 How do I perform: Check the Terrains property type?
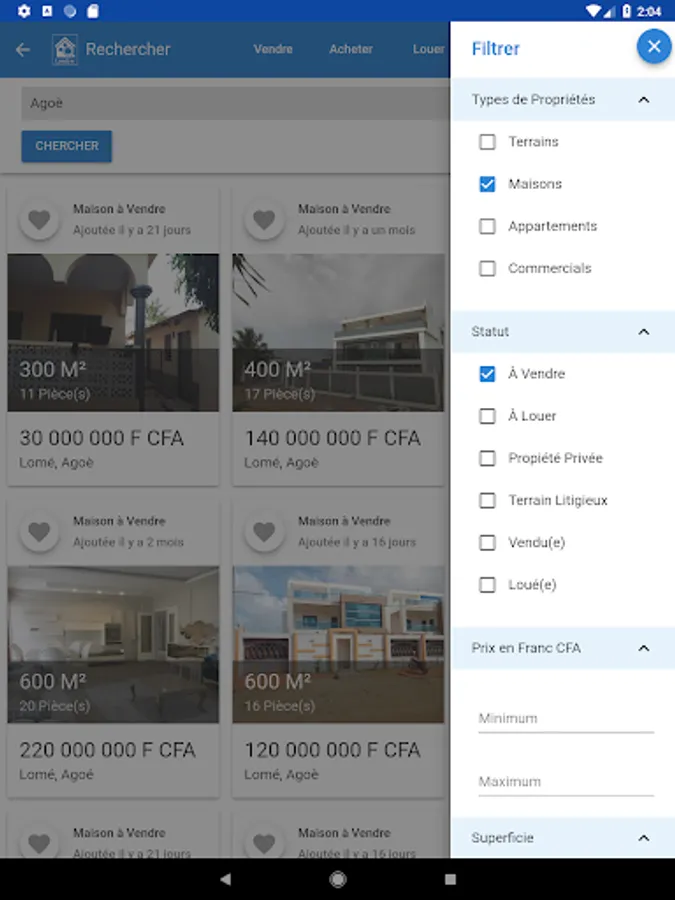pyautogui.click(x=487, y=142)
